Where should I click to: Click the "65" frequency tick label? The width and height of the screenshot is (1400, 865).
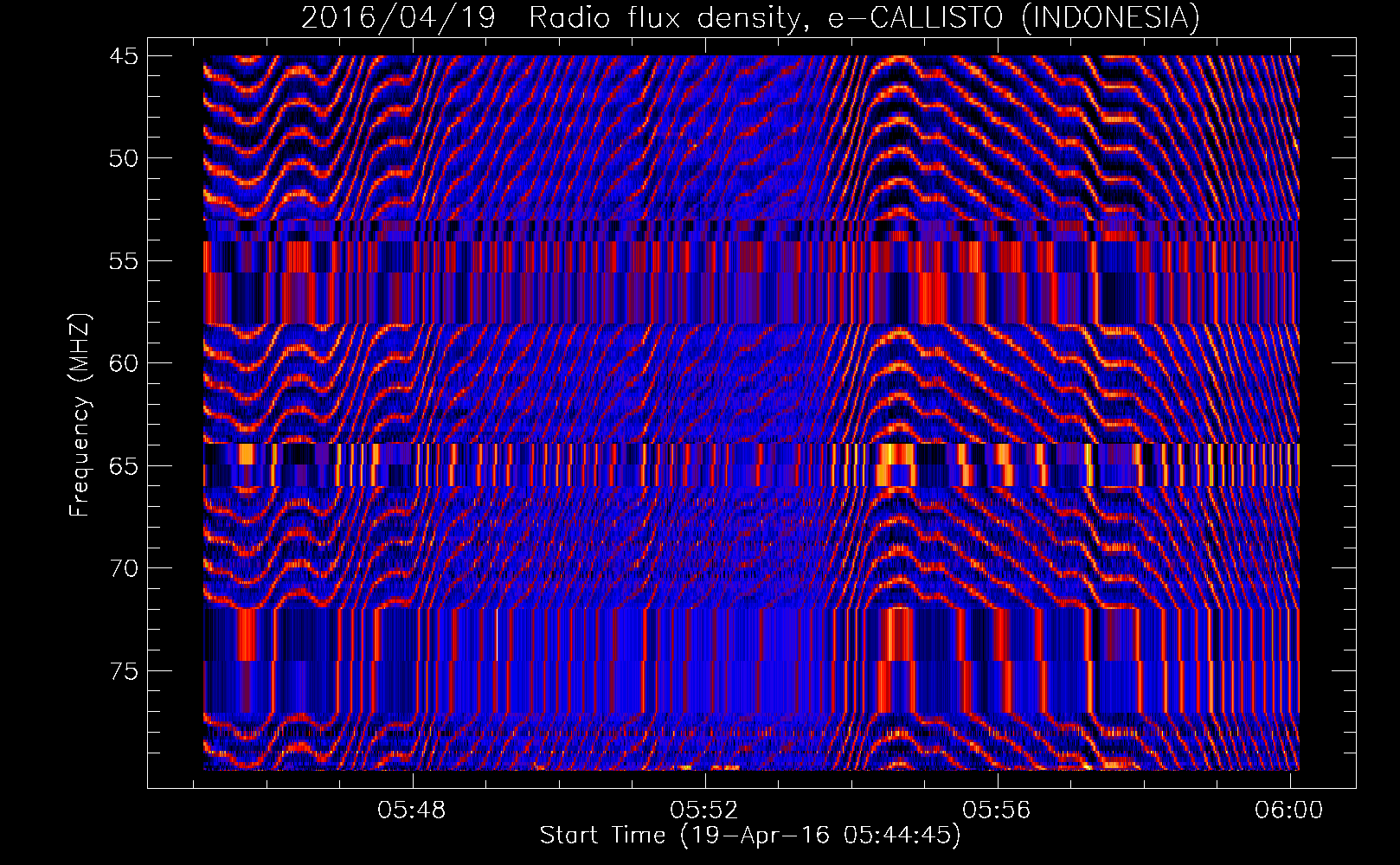(x=124, y=466)
